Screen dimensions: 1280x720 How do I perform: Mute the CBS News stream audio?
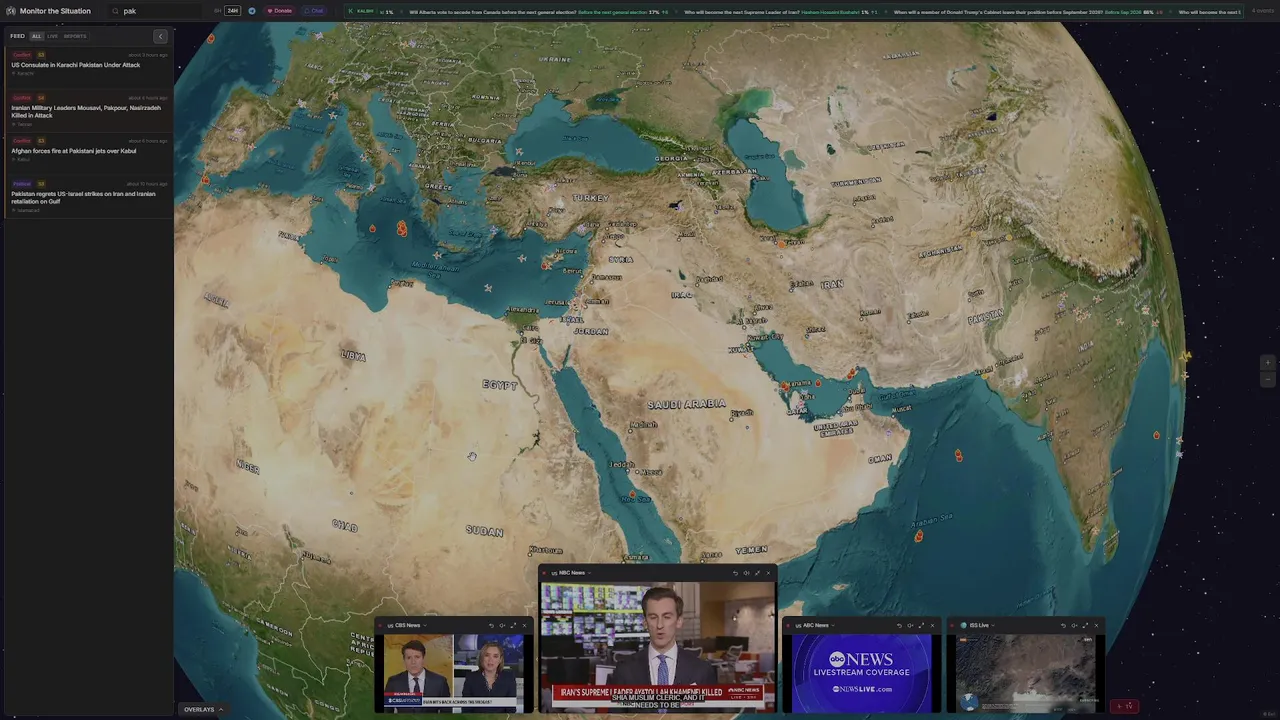tap(502, 625)
